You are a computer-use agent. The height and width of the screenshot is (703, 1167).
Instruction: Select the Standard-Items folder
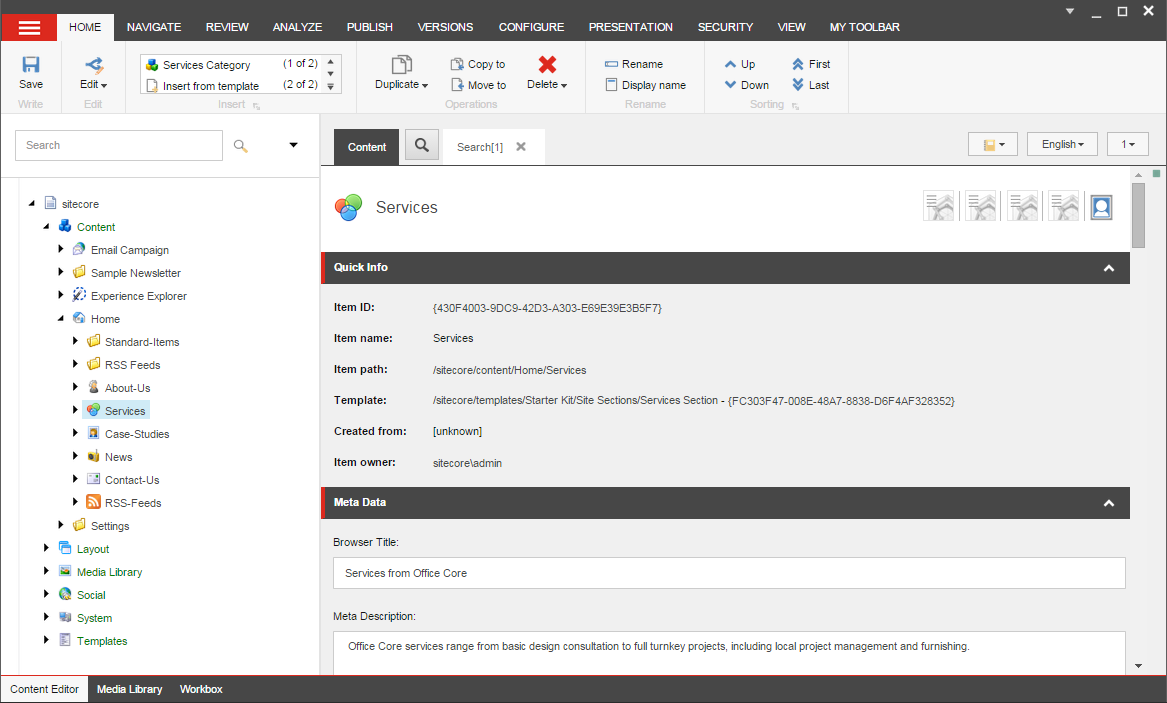click(x=141, y=341)
